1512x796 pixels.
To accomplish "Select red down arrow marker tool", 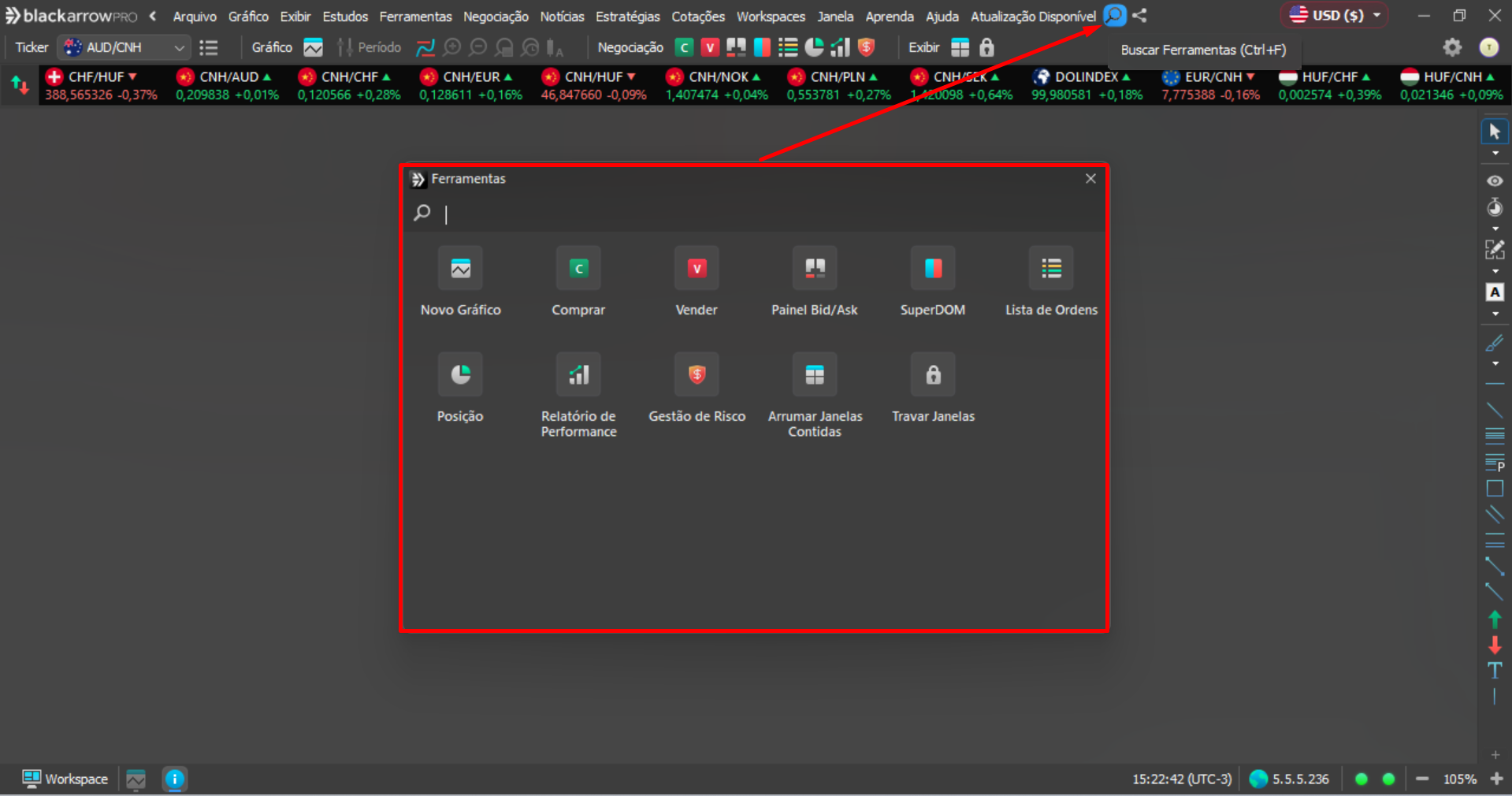I will pyautogui.click(x=1495, y=645).
